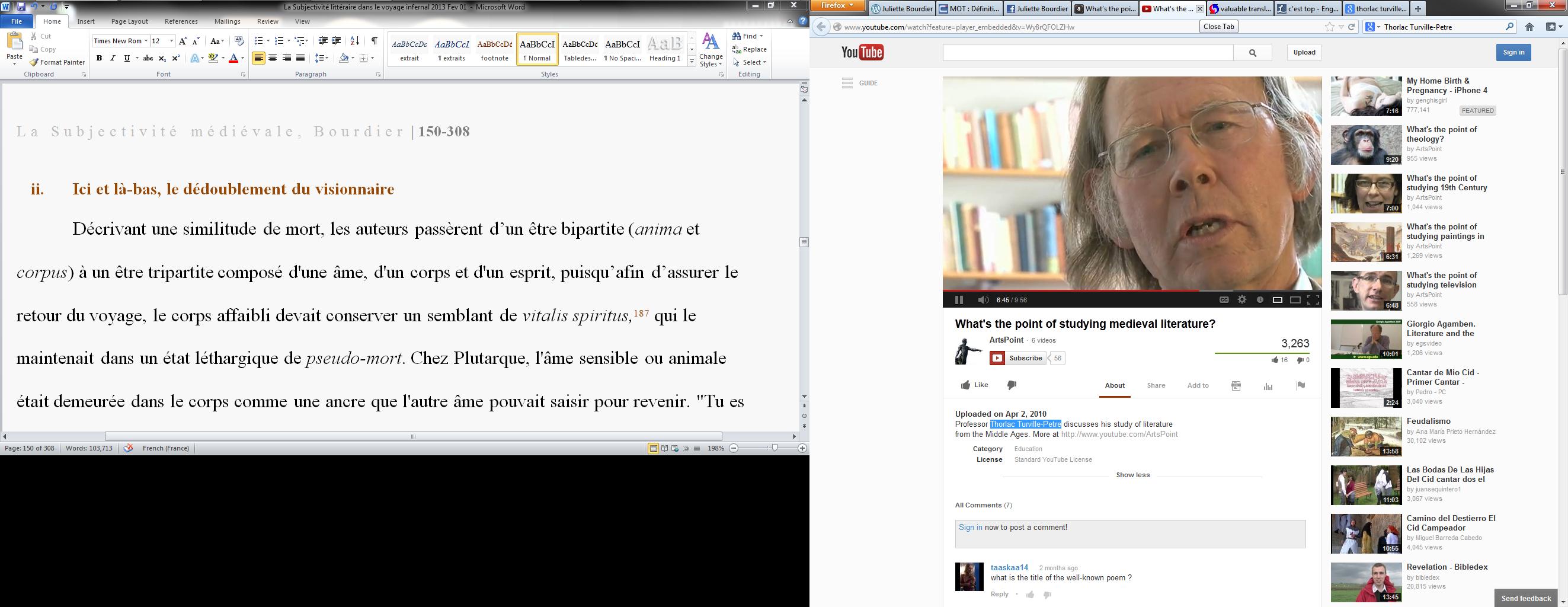
Task: Toggle Italic formatting in Word ribbon
Action: click(x=113, y=59)
